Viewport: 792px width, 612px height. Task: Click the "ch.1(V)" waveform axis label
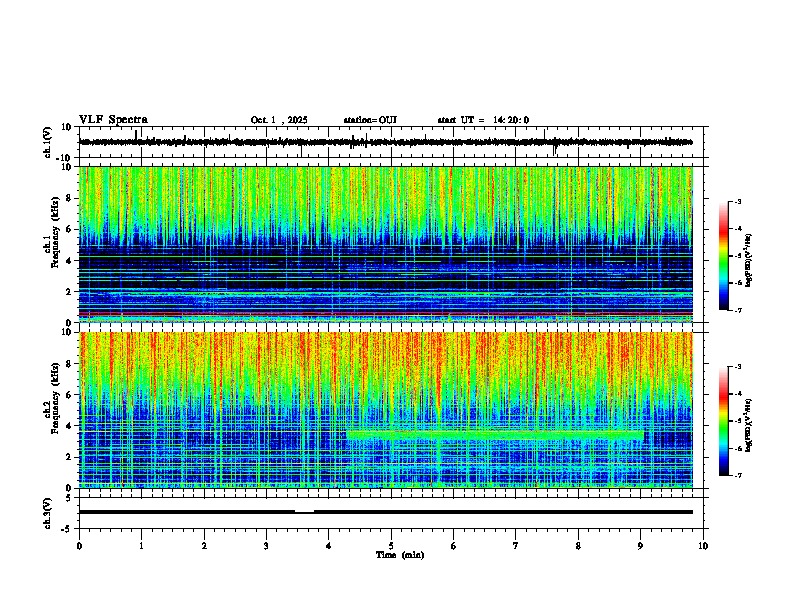48,142
